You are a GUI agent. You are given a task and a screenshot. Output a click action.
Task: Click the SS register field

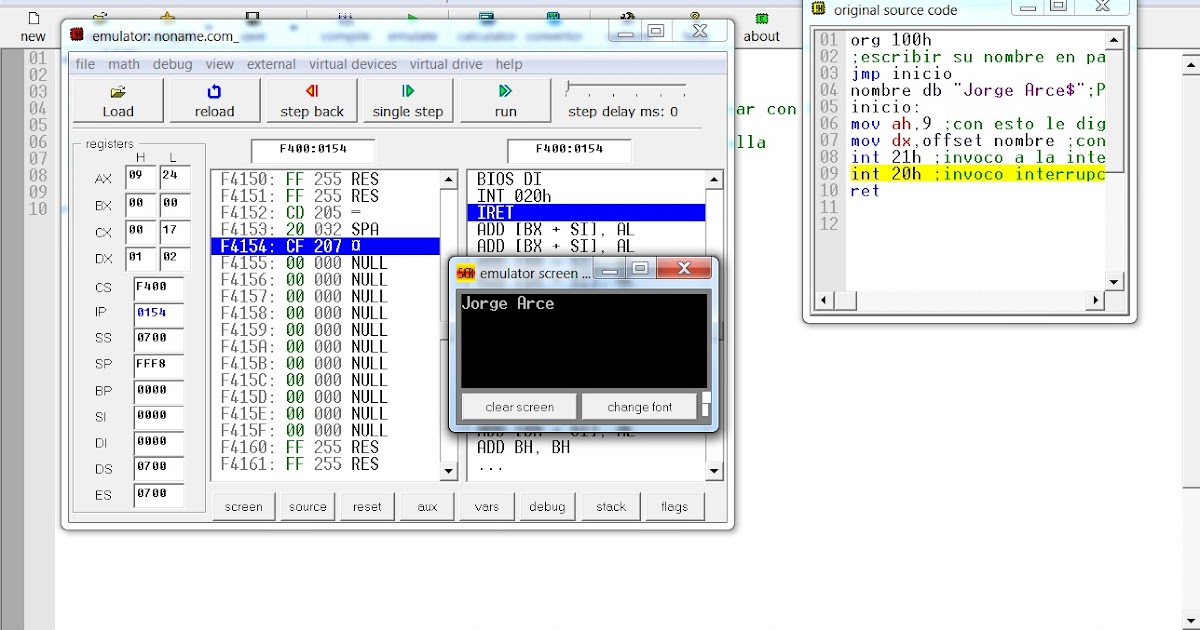click(x=159, y=340)
